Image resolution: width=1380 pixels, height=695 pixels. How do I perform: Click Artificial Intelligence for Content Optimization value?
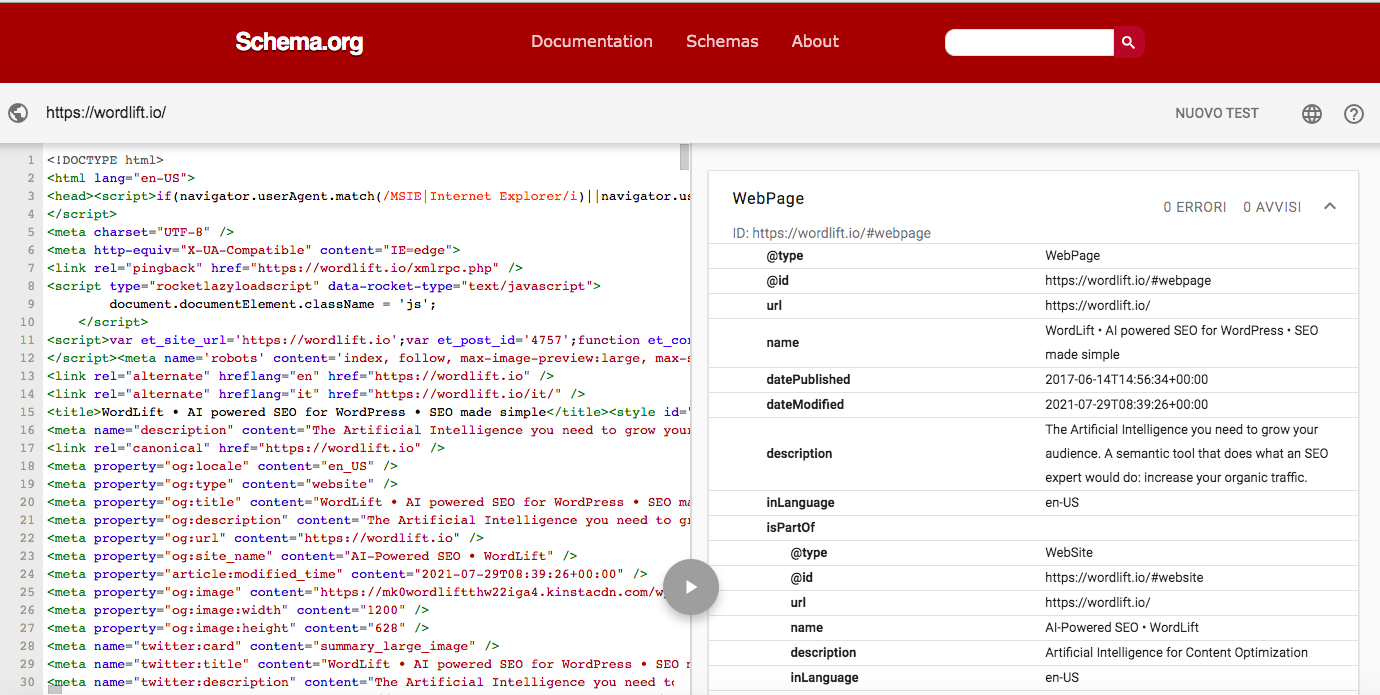(1176, 653)
